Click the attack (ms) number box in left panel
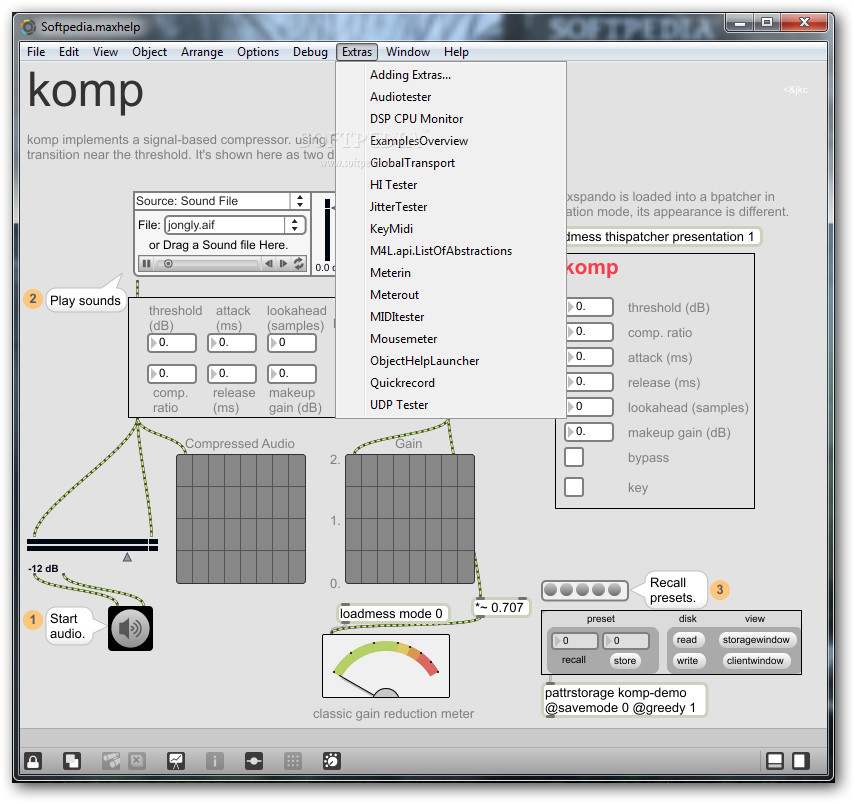 pos(232,343)
